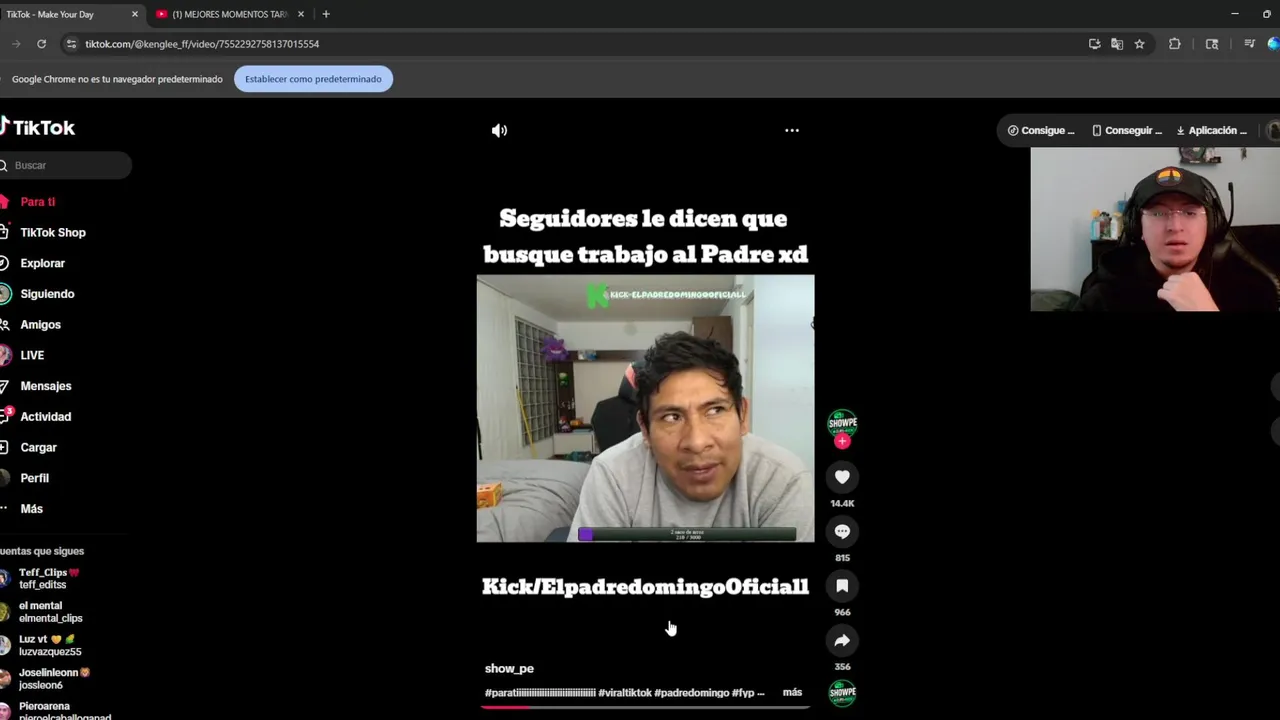Viewport: 1280px width, 720px height.
Task: Open the Chrome extensions puzzle icon
Action: pyautogui.click(x=1175, y=44)
